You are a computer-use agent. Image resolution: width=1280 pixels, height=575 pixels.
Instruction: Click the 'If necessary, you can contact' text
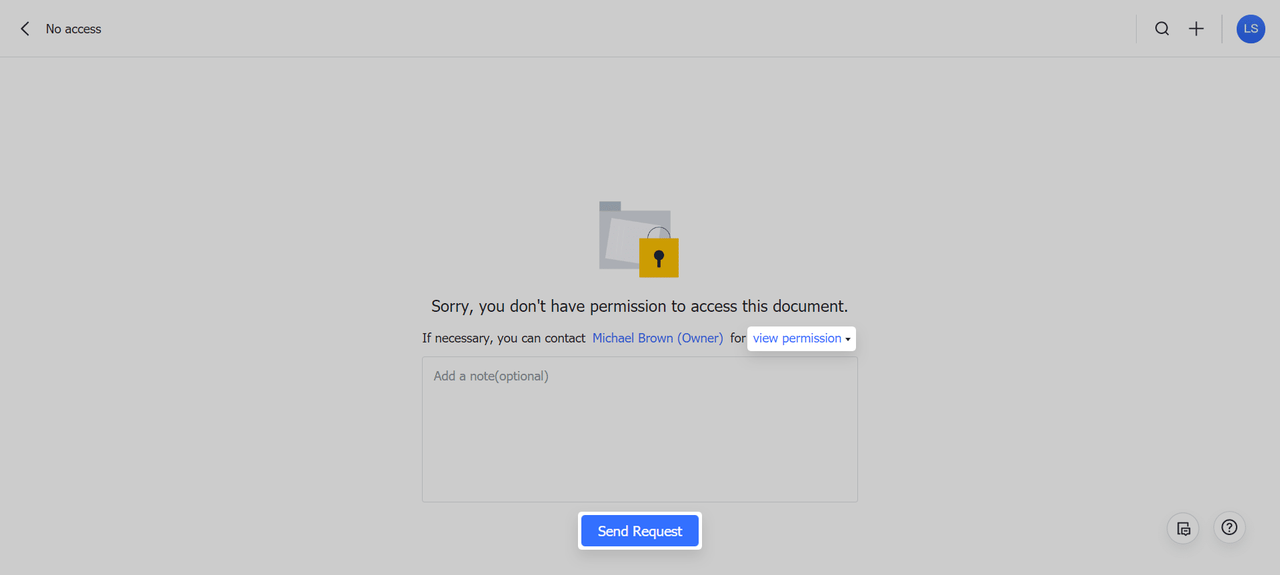[503, 339]
